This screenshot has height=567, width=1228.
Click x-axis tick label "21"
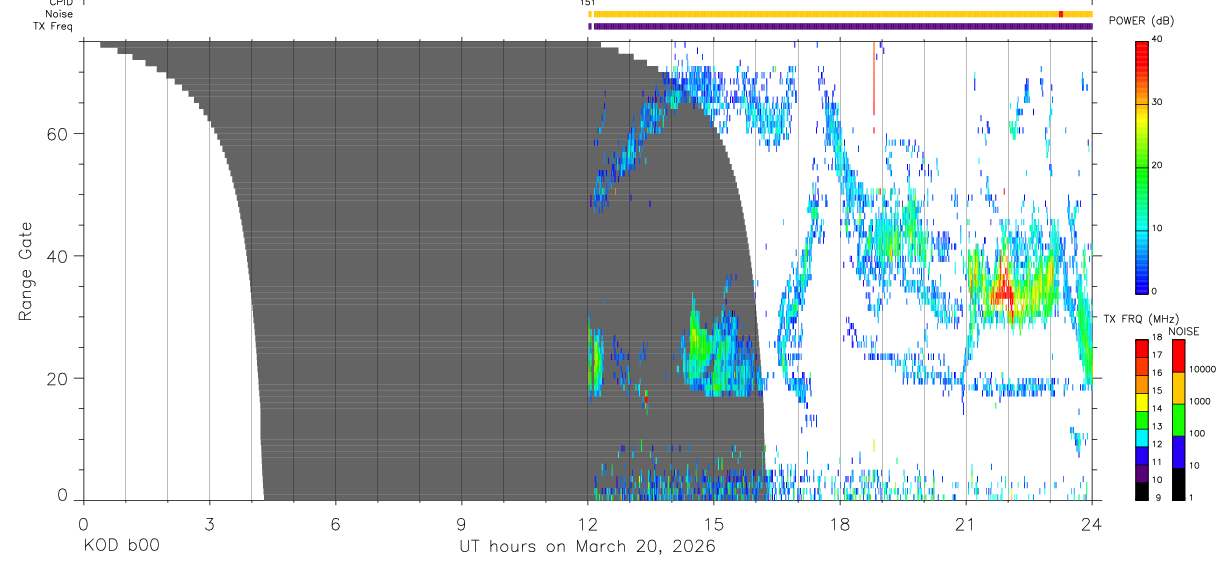click(x=966, y=524)
